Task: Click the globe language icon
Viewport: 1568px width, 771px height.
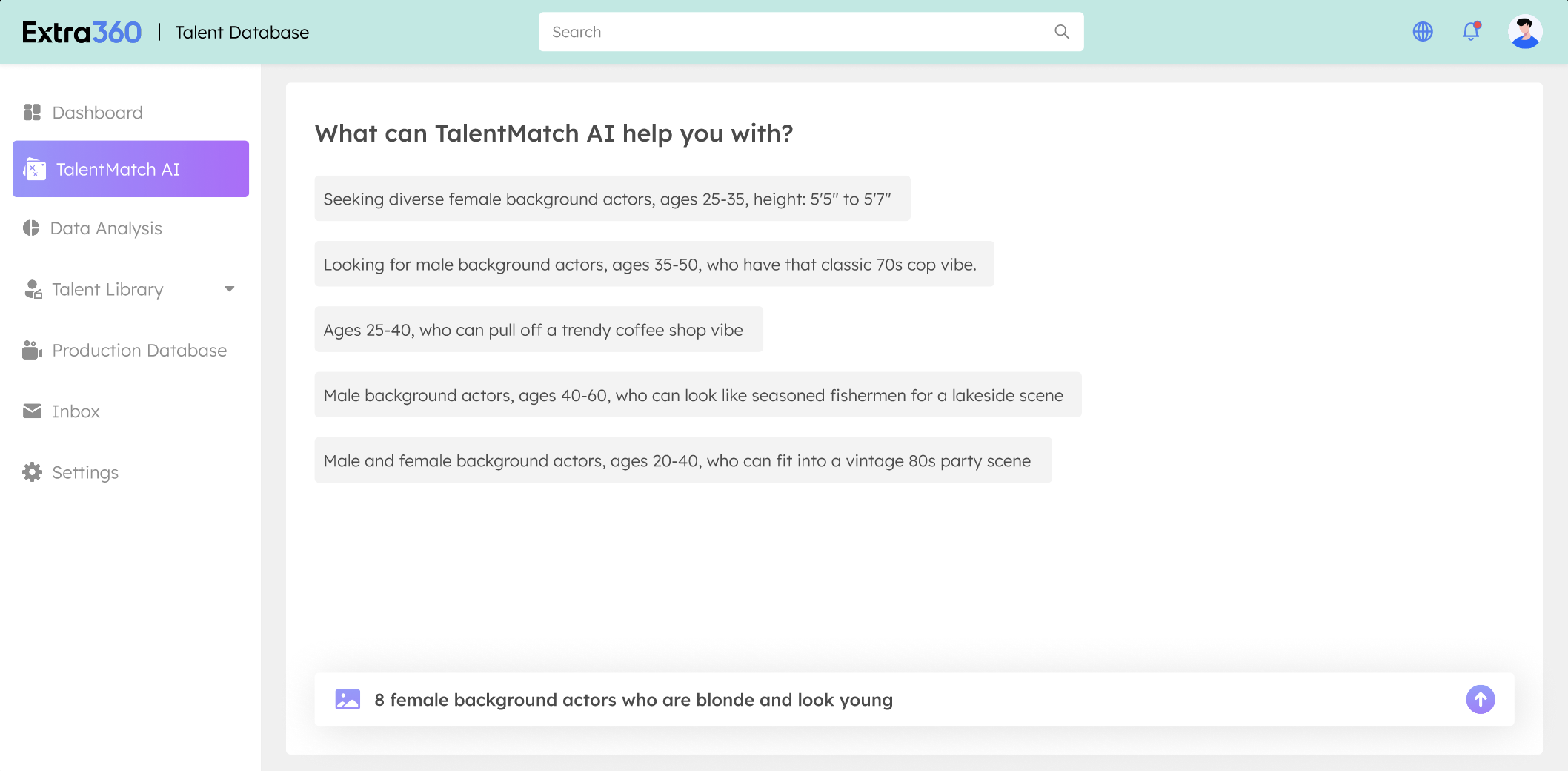Action: (1423, 32)
